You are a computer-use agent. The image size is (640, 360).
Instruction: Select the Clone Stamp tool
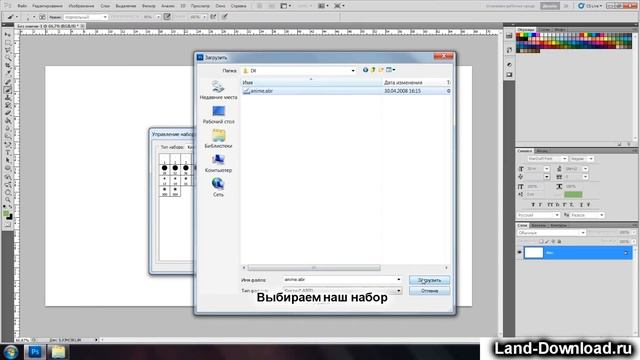pyautogui.click(x=8, y=98)
